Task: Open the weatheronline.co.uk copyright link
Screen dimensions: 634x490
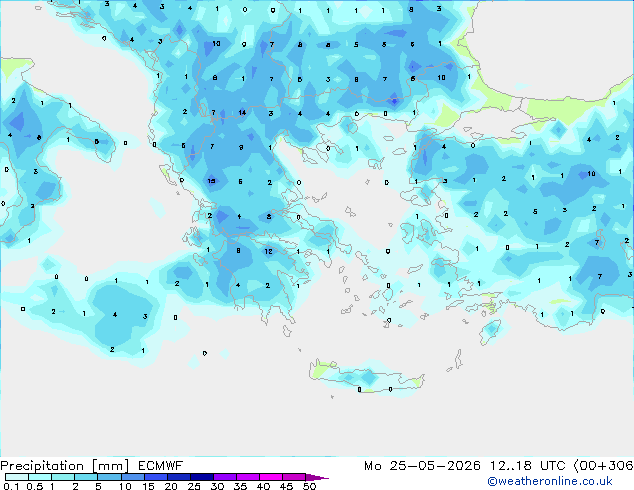Action: (x=549, y=481)
